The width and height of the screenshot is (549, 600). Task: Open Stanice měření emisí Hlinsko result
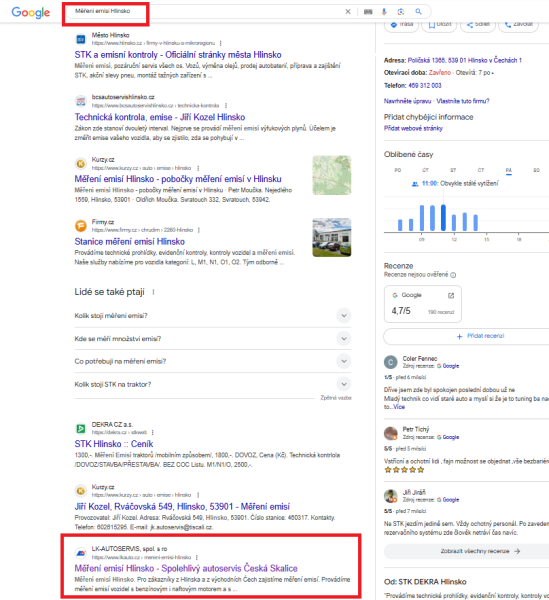pyautogui.click(x=130, y=242)
